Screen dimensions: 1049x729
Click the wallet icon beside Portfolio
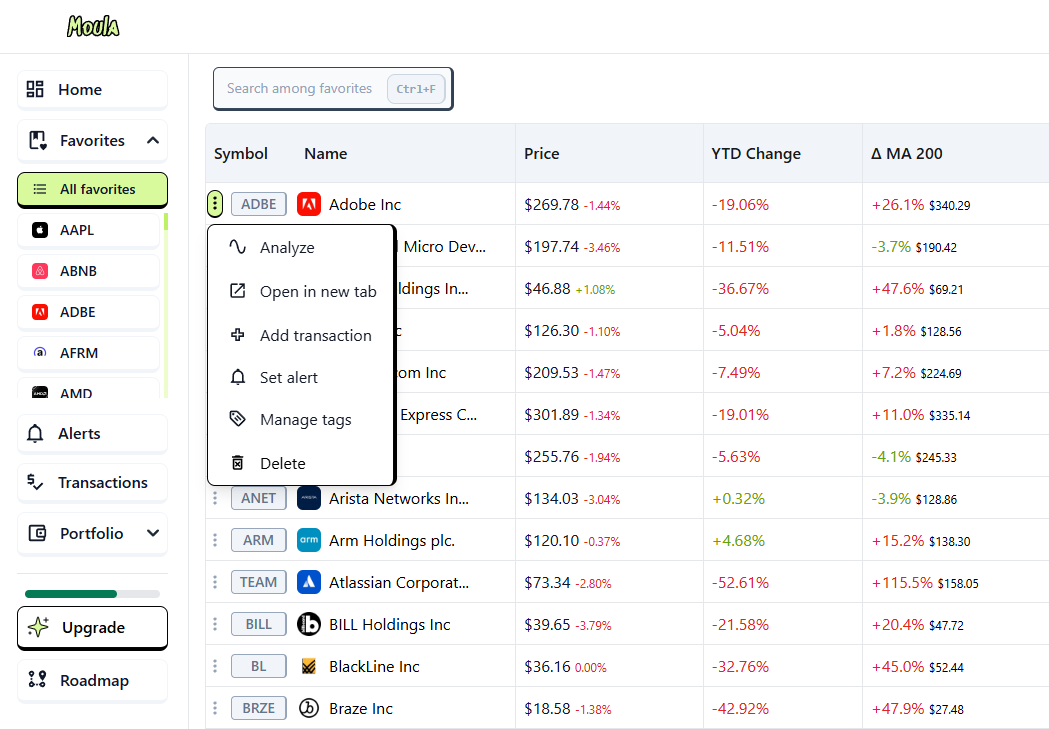tap(37, 533)
